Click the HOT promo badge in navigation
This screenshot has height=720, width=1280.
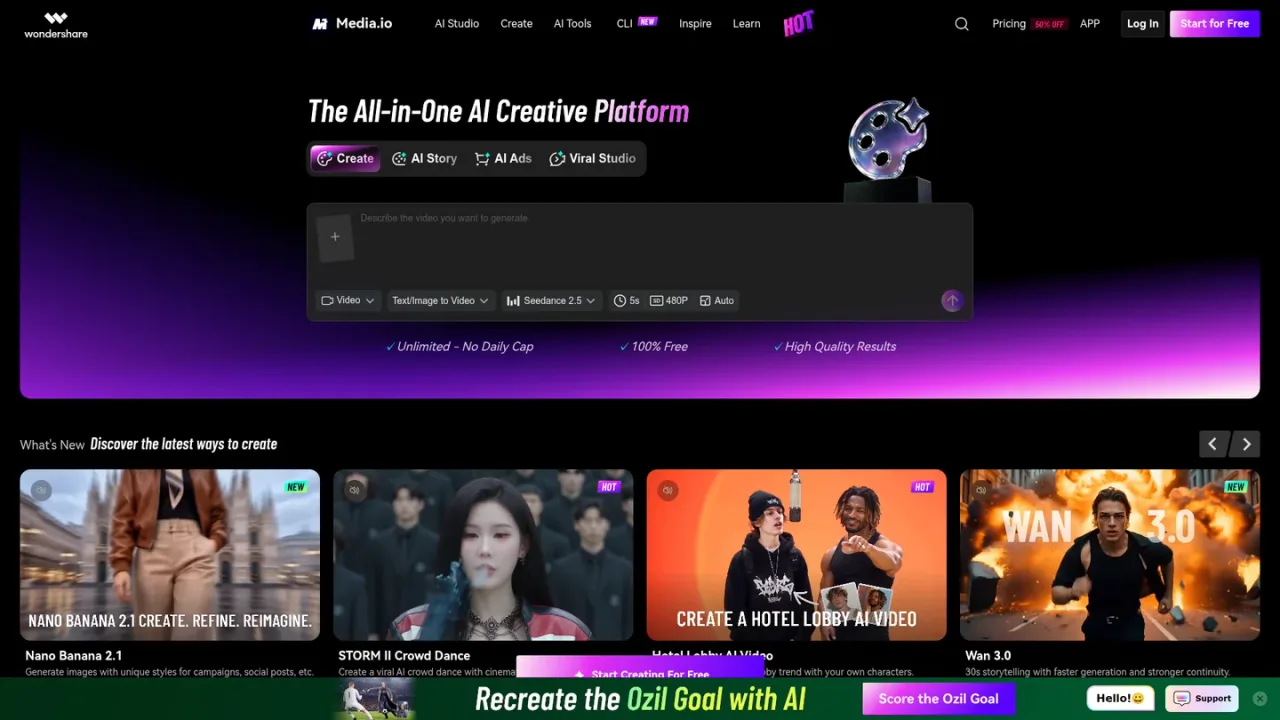pyautogui.click(x=798, y=23)
